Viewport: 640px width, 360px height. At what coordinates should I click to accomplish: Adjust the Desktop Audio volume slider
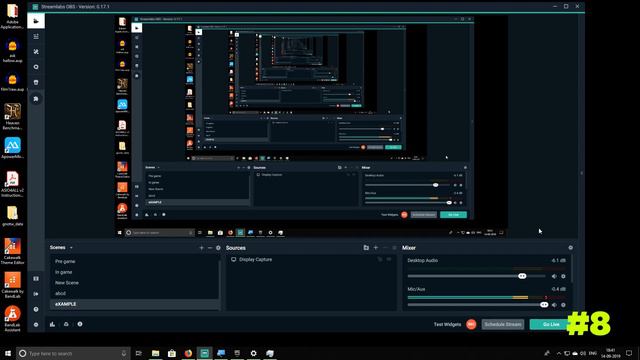coord(476,276)
